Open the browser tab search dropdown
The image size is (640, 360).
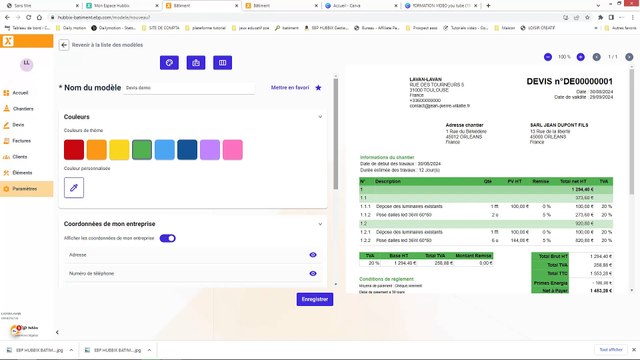coord(598,6)
